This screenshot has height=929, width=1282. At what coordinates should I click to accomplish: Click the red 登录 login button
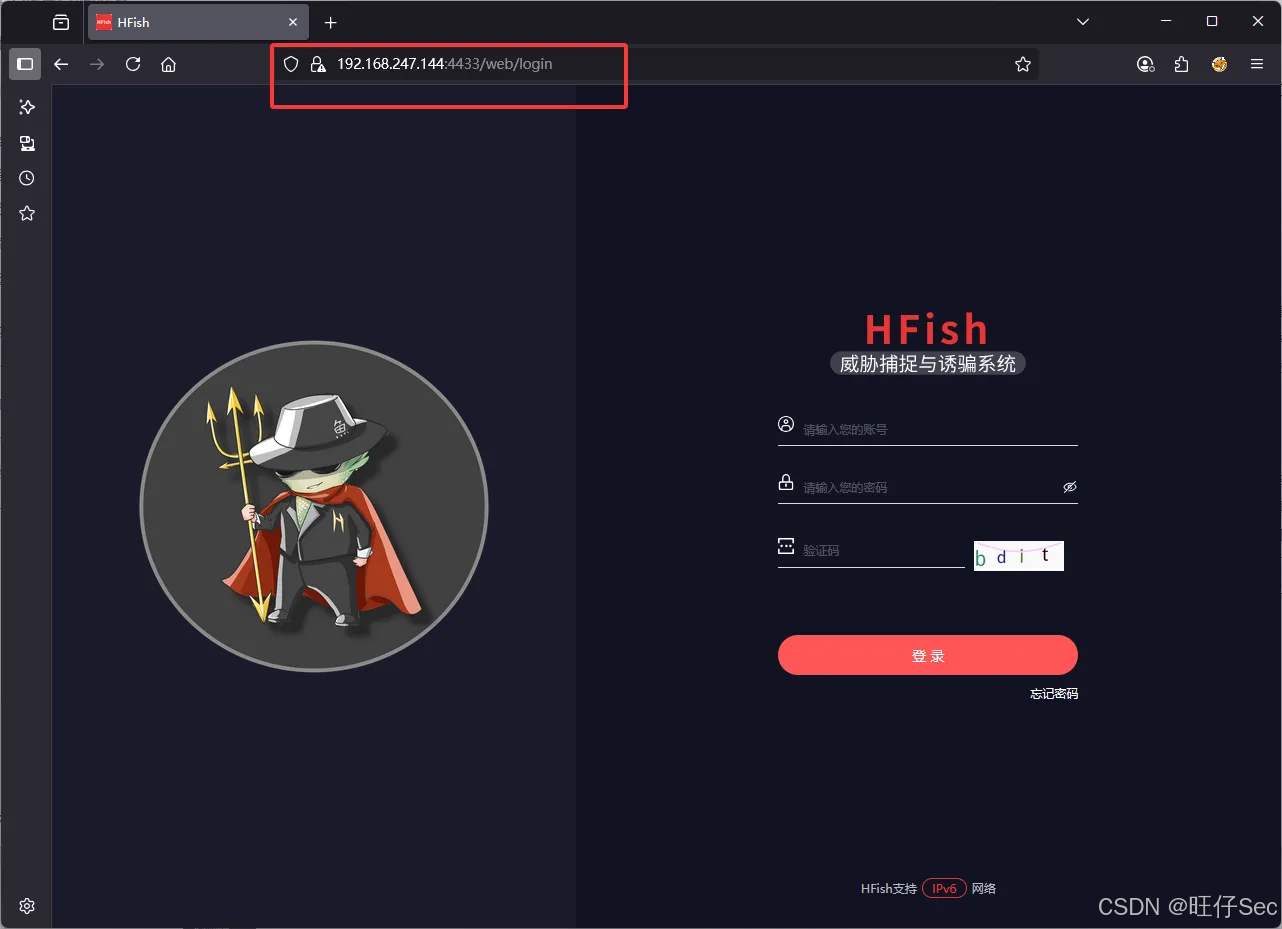coord(928,655)
